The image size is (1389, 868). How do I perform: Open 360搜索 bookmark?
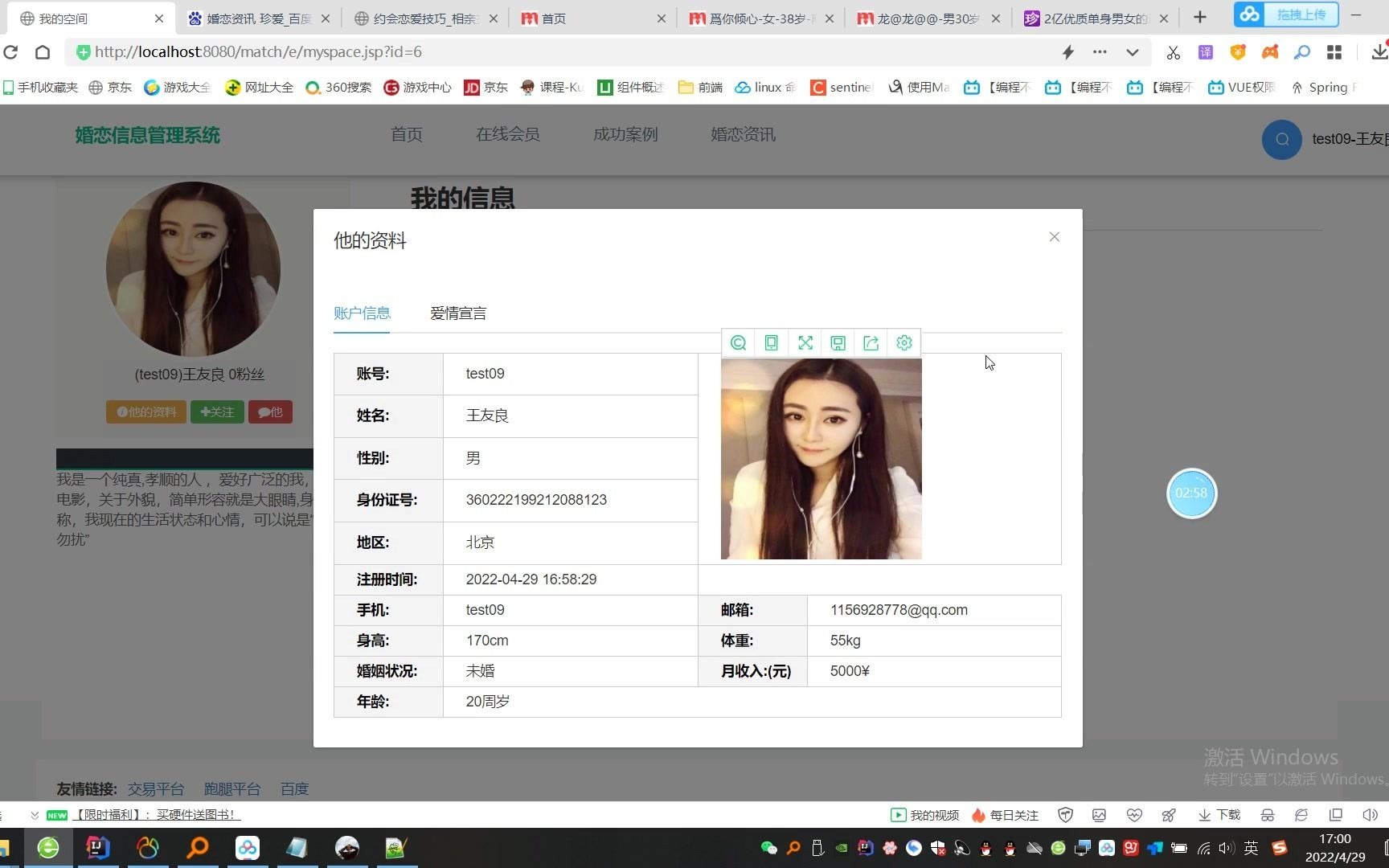tap(338, 88)
